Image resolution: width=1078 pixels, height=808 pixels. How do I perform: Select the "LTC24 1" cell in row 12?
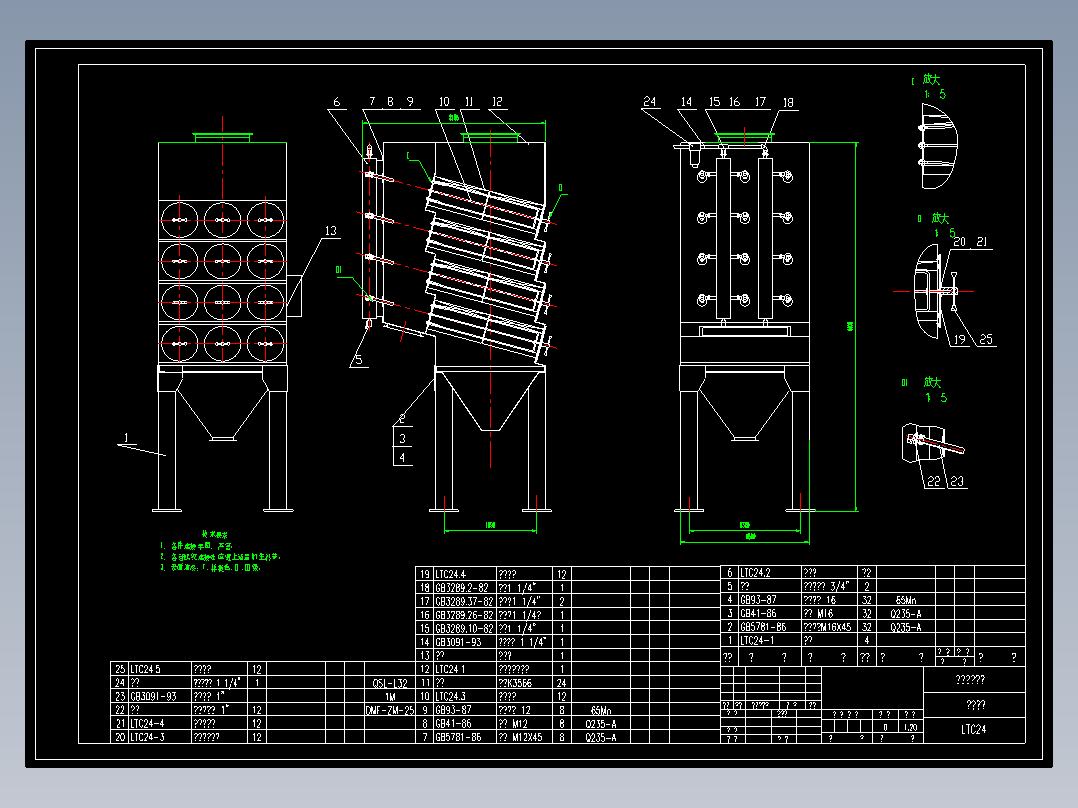tap(464, 669)
